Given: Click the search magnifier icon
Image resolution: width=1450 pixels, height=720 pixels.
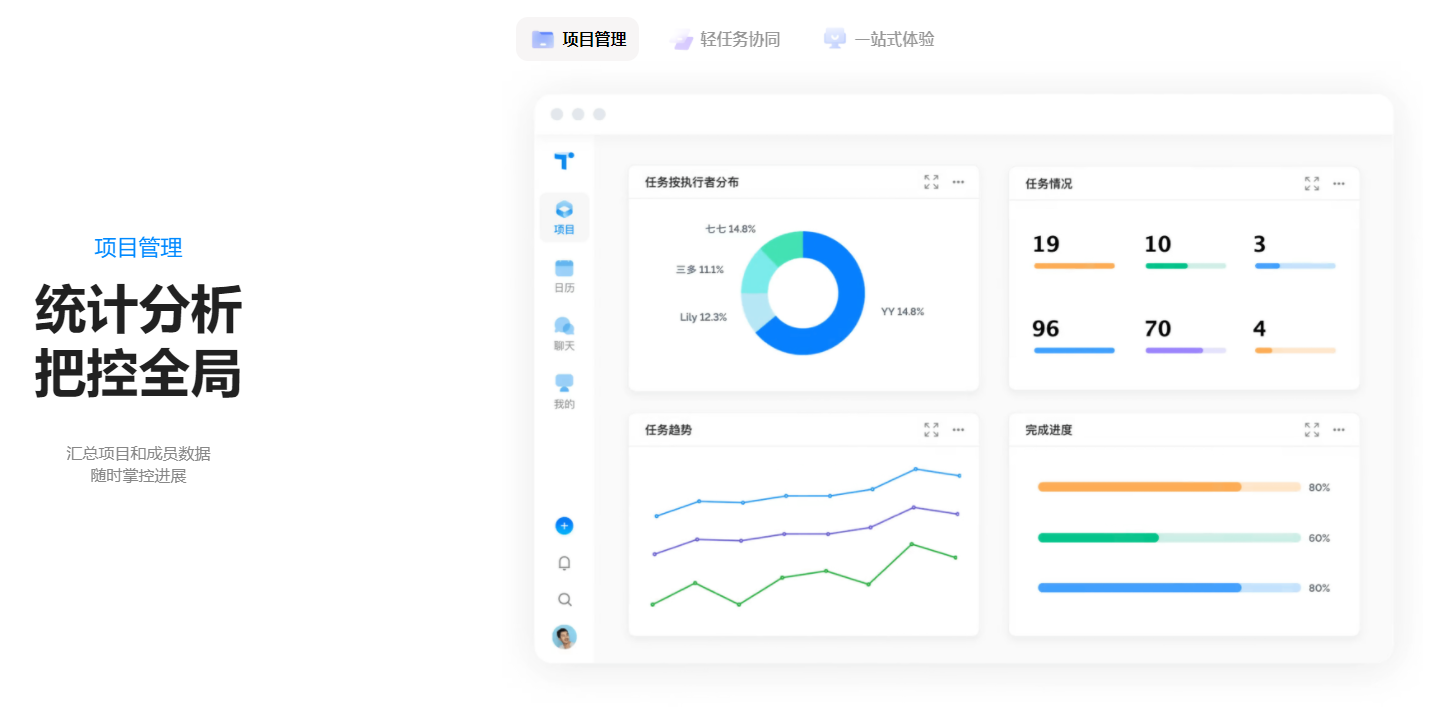Looking at the screenshot, I should click(564, 600).
